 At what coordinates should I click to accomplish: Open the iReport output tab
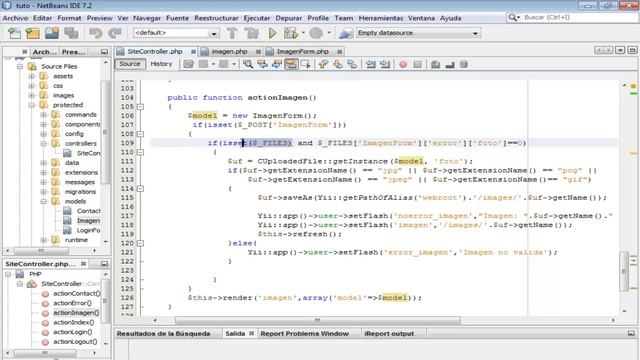[389, 333]
